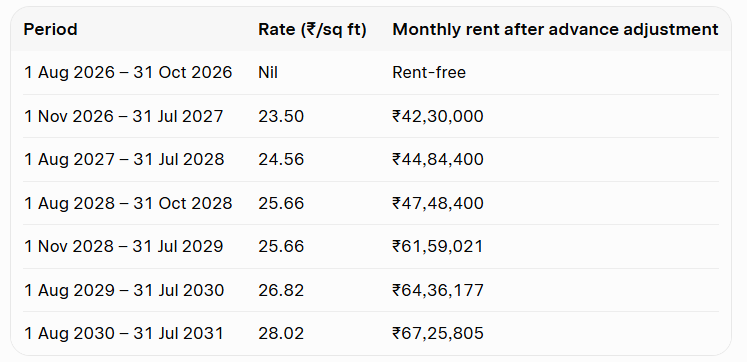Viewport: 747px width, 362px height.
Task: Click the ₹47,48,400 rent amount
Action: (x=438, y=203)
